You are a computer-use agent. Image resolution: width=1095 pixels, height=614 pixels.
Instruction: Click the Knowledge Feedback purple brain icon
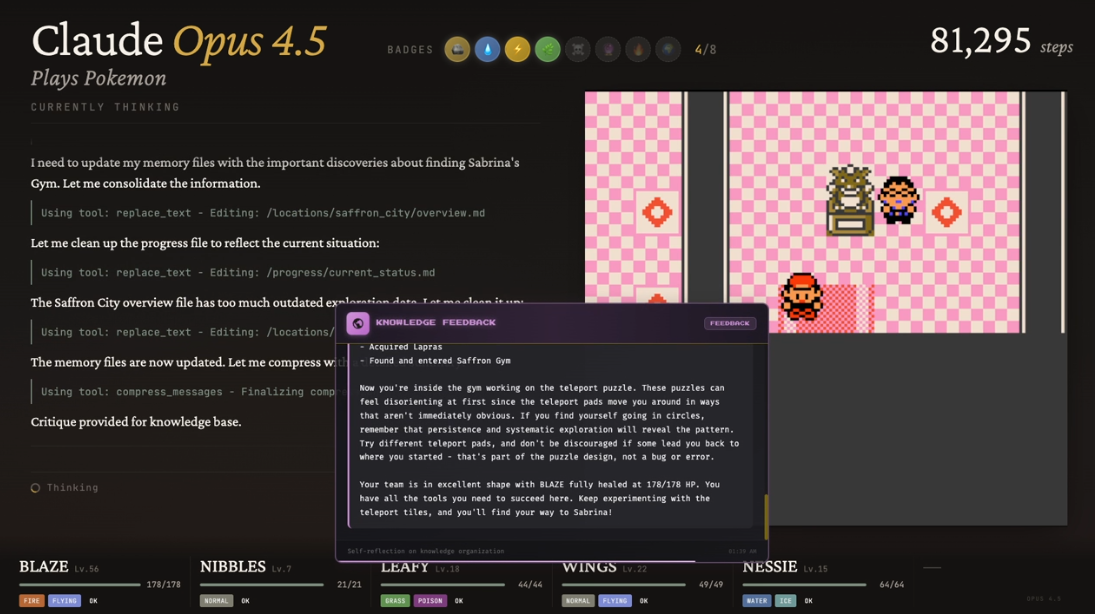pyautogui.click(x=358, y=323)
